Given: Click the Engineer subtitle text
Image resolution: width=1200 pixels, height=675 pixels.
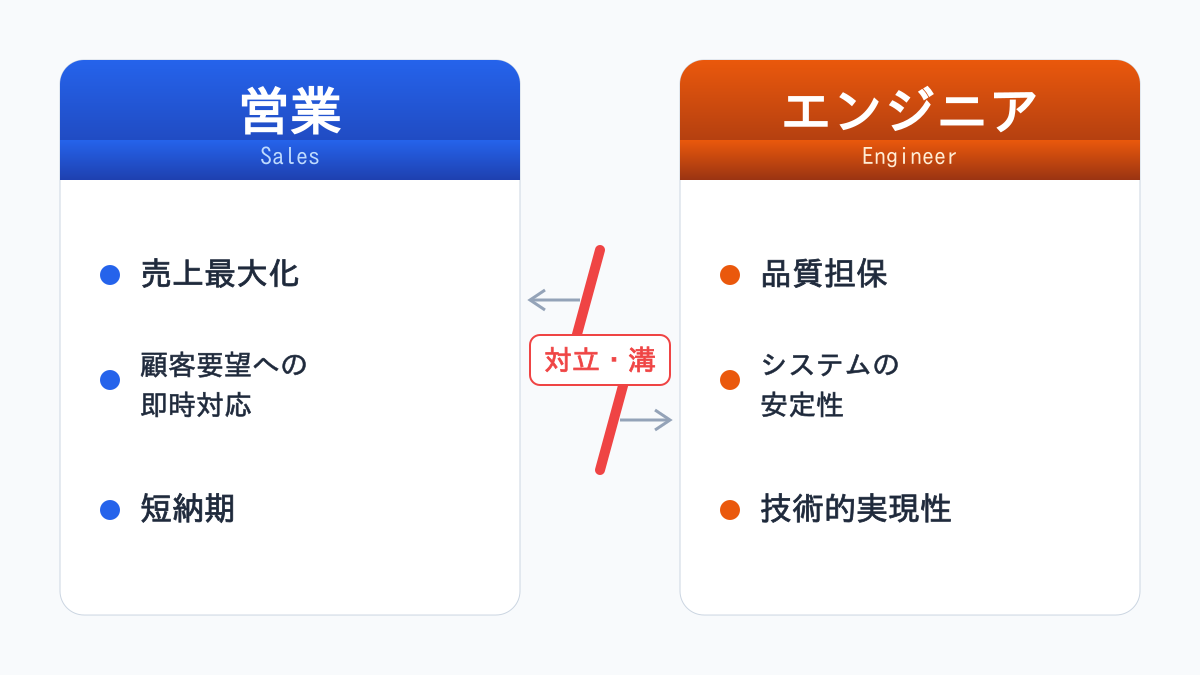Looking at the screenshot, I should [x=910, y=156].
